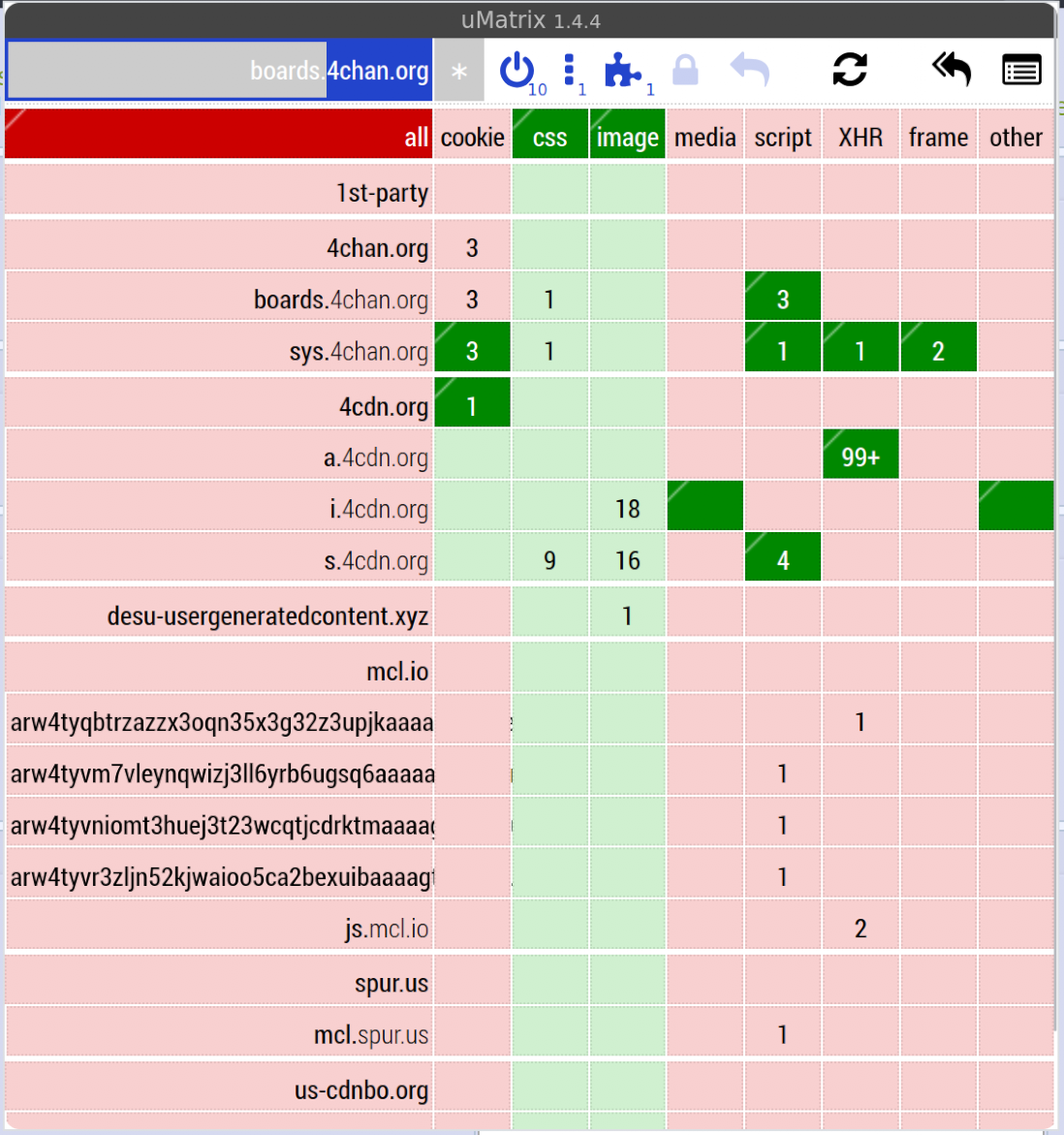Click the sys.4chan.org row label
1064x1135 pixels.
point(219,348)
